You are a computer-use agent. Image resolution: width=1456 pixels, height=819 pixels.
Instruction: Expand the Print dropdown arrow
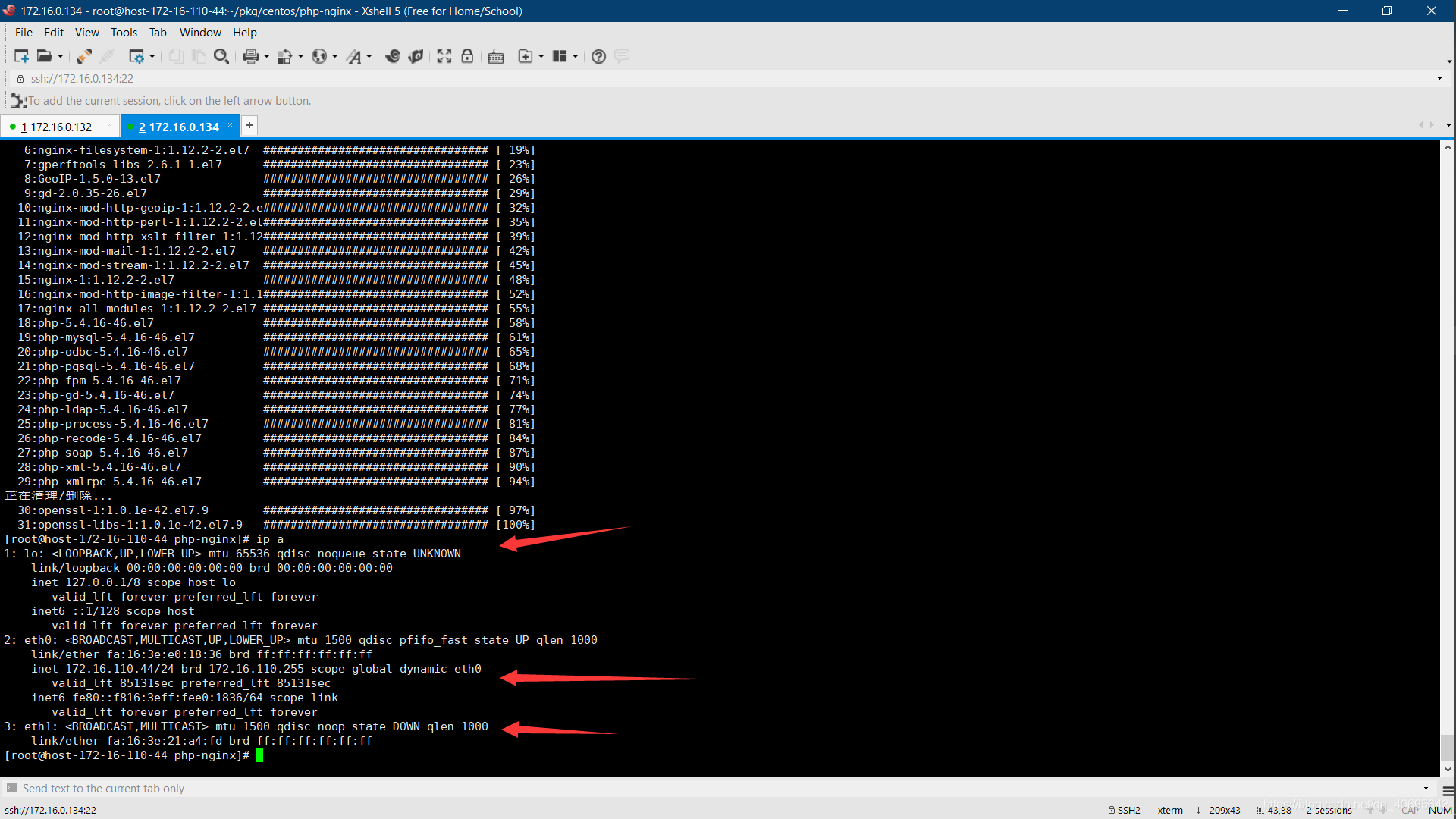point(266,56)
